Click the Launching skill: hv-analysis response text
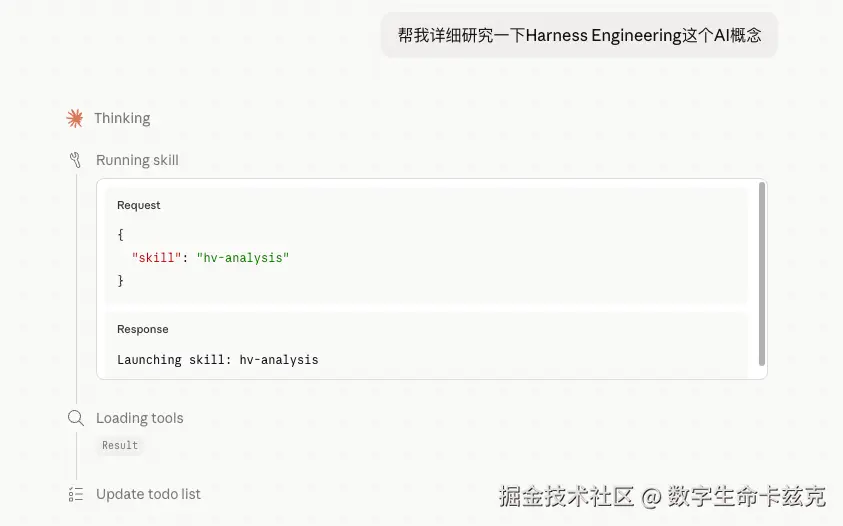This screenshot has width=843, height=526. [218, 360]
